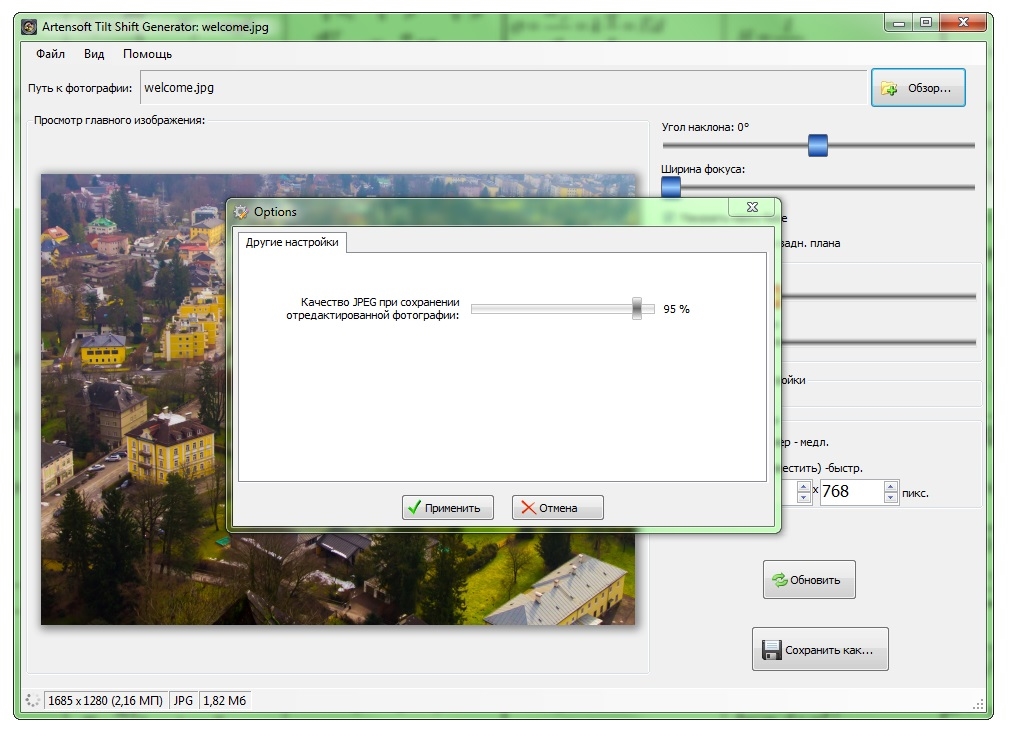Click the folder icon on Обзор button
This screenshot has height=739, width=1011.
click(x=889, y=89)
